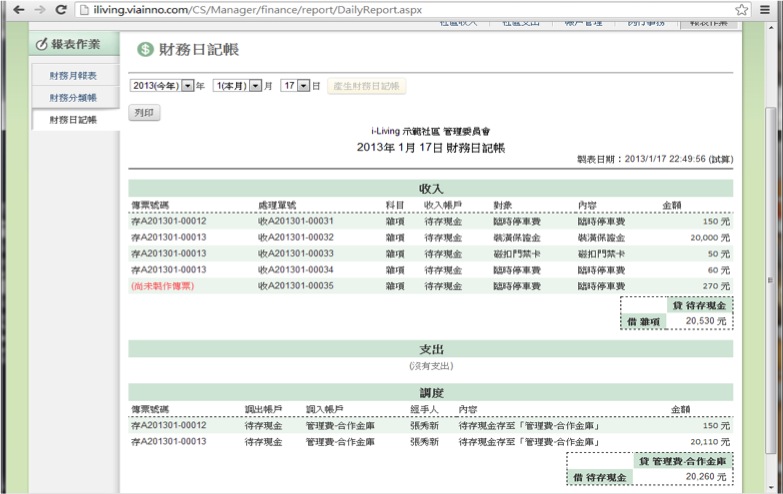Viewport: 783px width, 494px height.
Task: Select 財務日記帳 in the sidebar
Action: point(73,120)
